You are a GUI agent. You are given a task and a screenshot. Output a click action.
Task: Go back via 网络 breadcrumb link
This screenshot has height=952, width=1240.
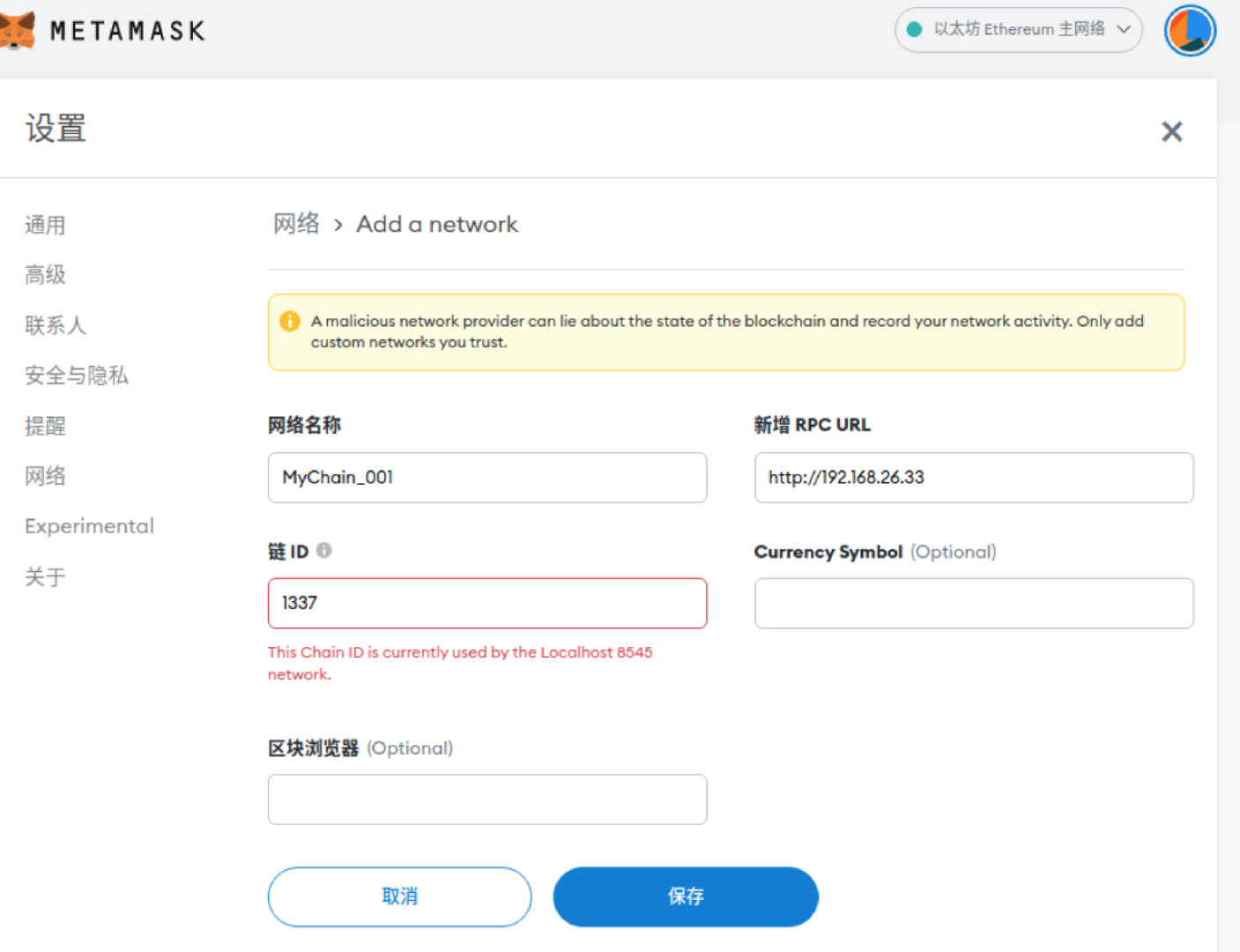coord(296,224)
